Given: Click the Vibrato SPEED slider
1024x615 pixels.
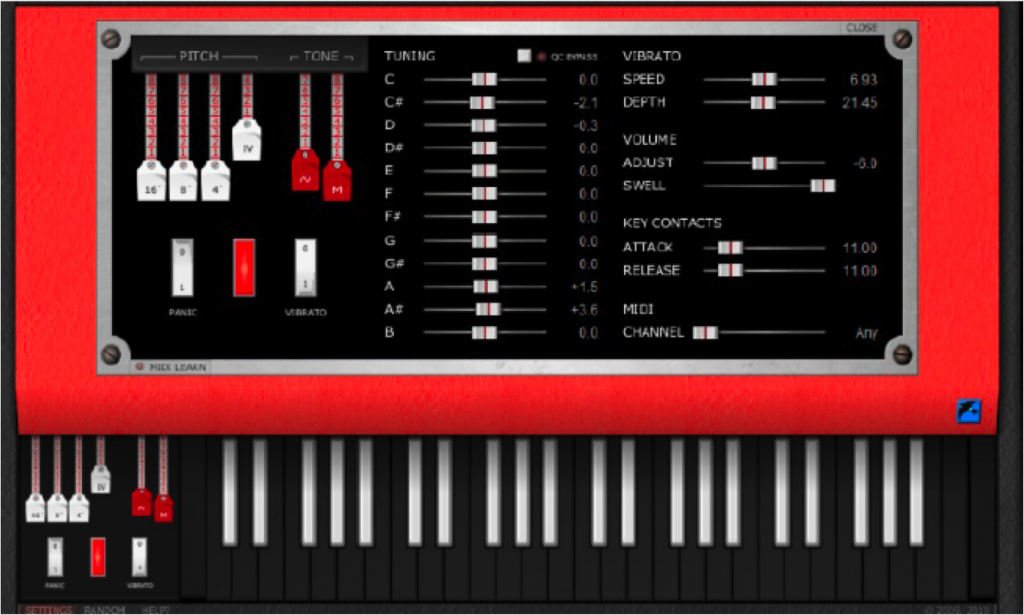Looking at the screenshot, I should [765, 79].
